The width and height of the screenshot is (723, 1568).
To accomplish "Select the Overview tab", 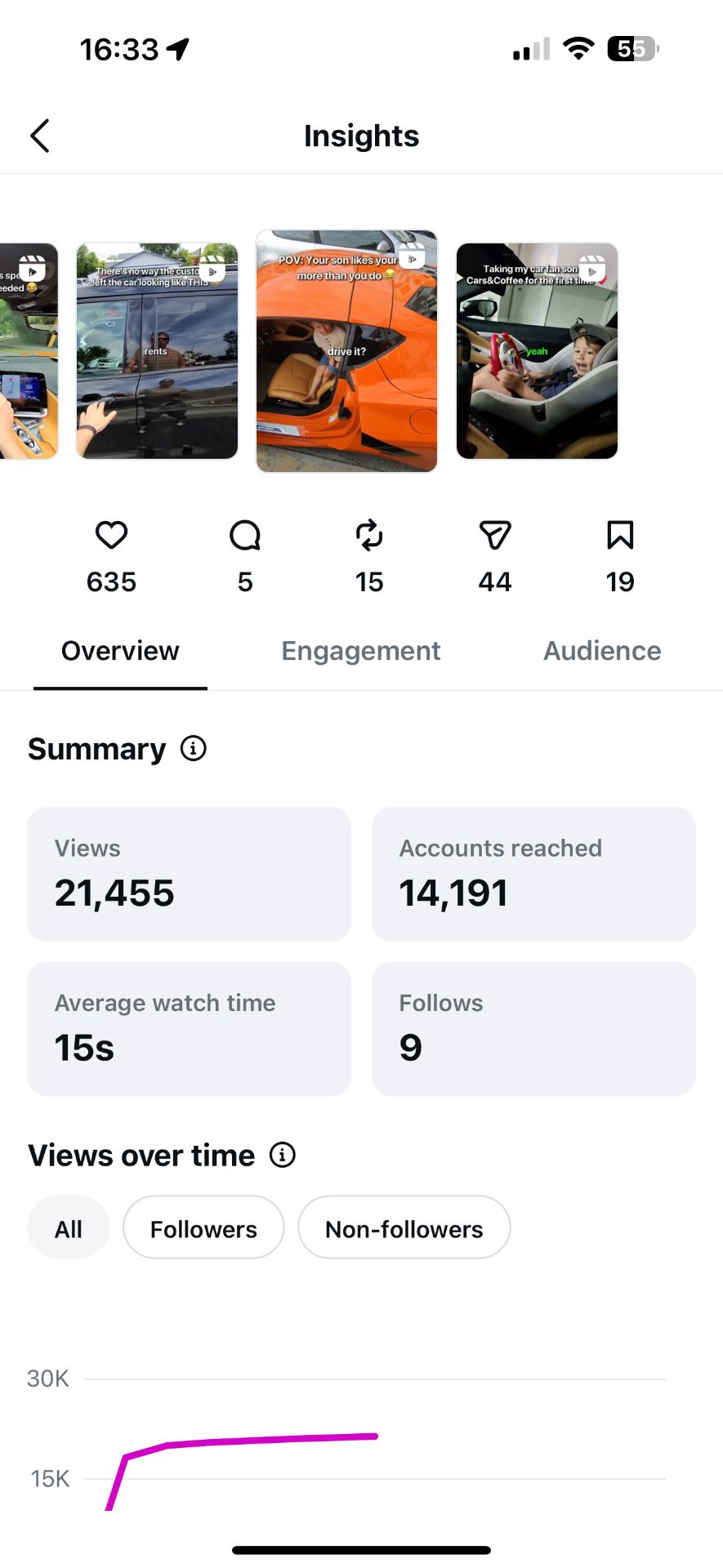I will [x=120, y=651].
